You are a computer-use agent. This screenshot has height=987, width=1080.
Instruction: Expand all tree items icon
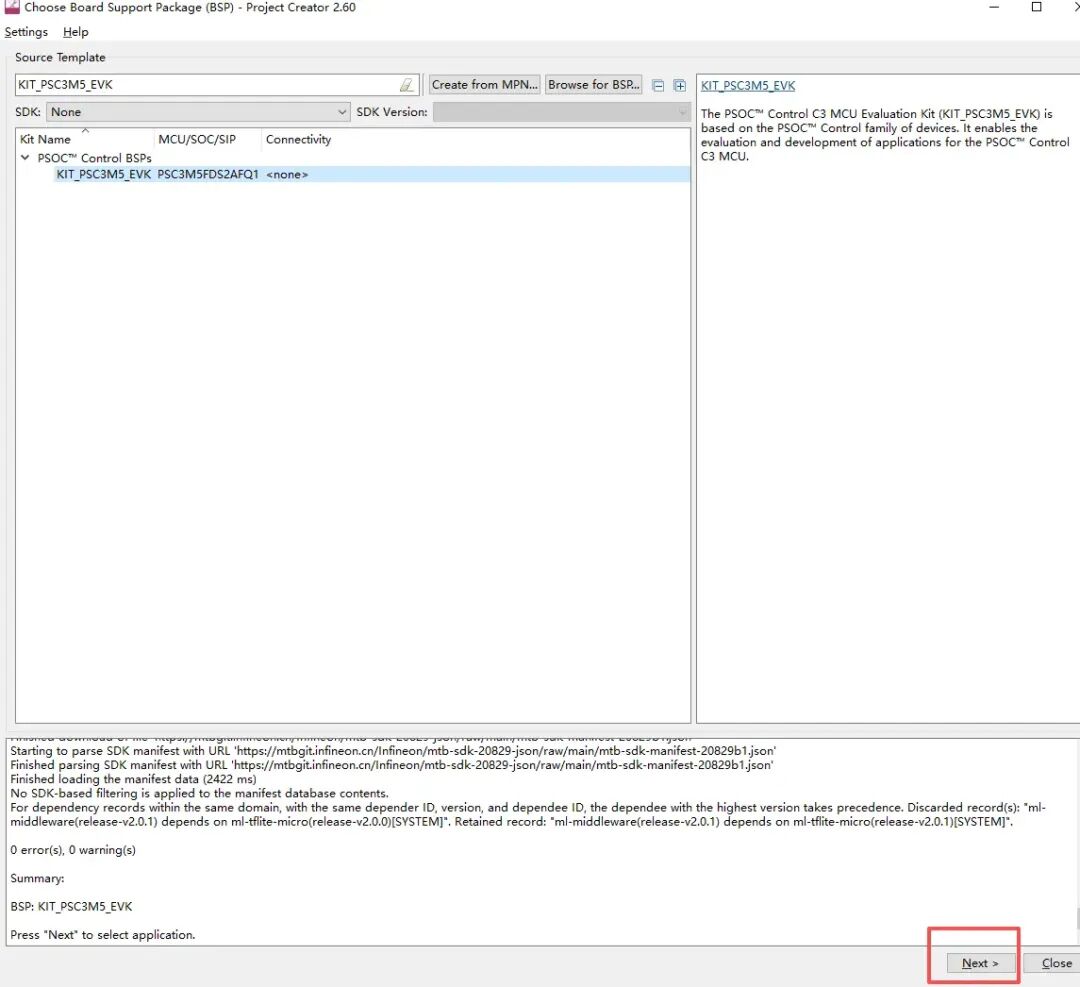[x=680, y=85]
